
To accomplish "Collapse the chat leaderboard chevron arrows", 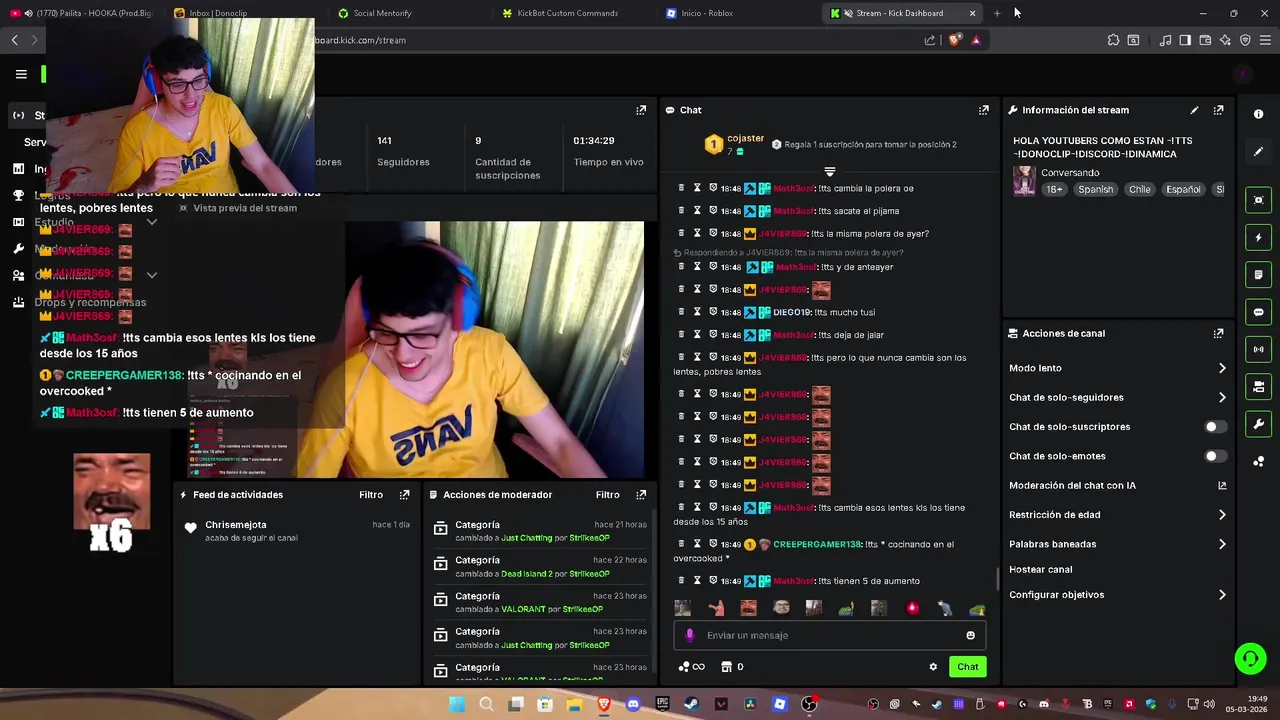I will point(829,172).
